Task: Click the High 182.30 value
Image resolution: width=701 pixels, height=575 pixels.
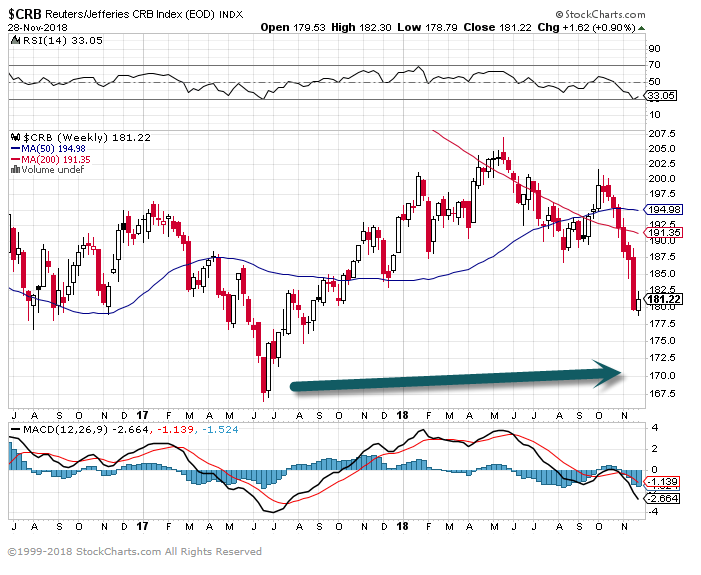Action: coord(361,27)
